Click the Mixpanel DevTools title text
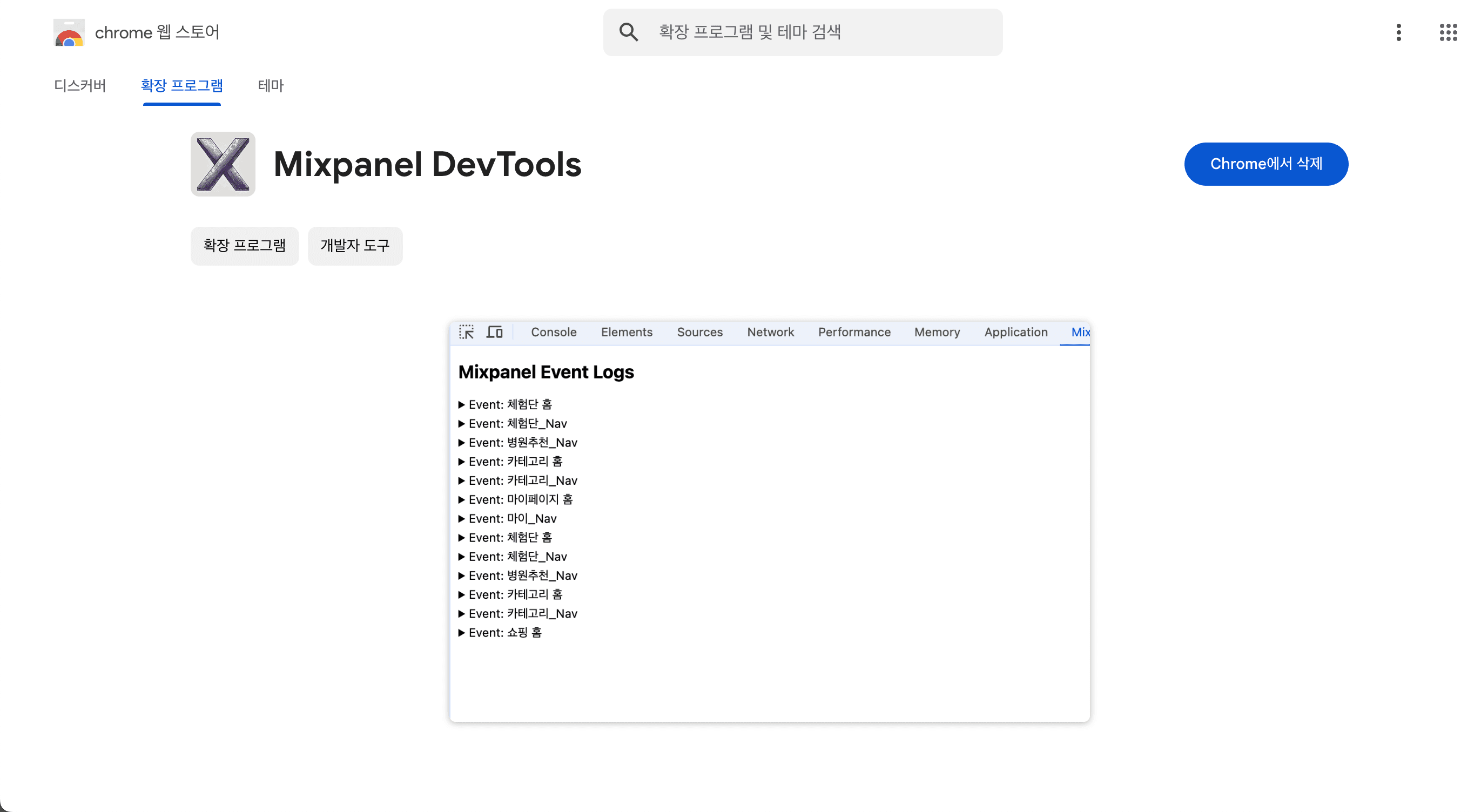This screenshot has width=1481, height=812. coord(427,164)
